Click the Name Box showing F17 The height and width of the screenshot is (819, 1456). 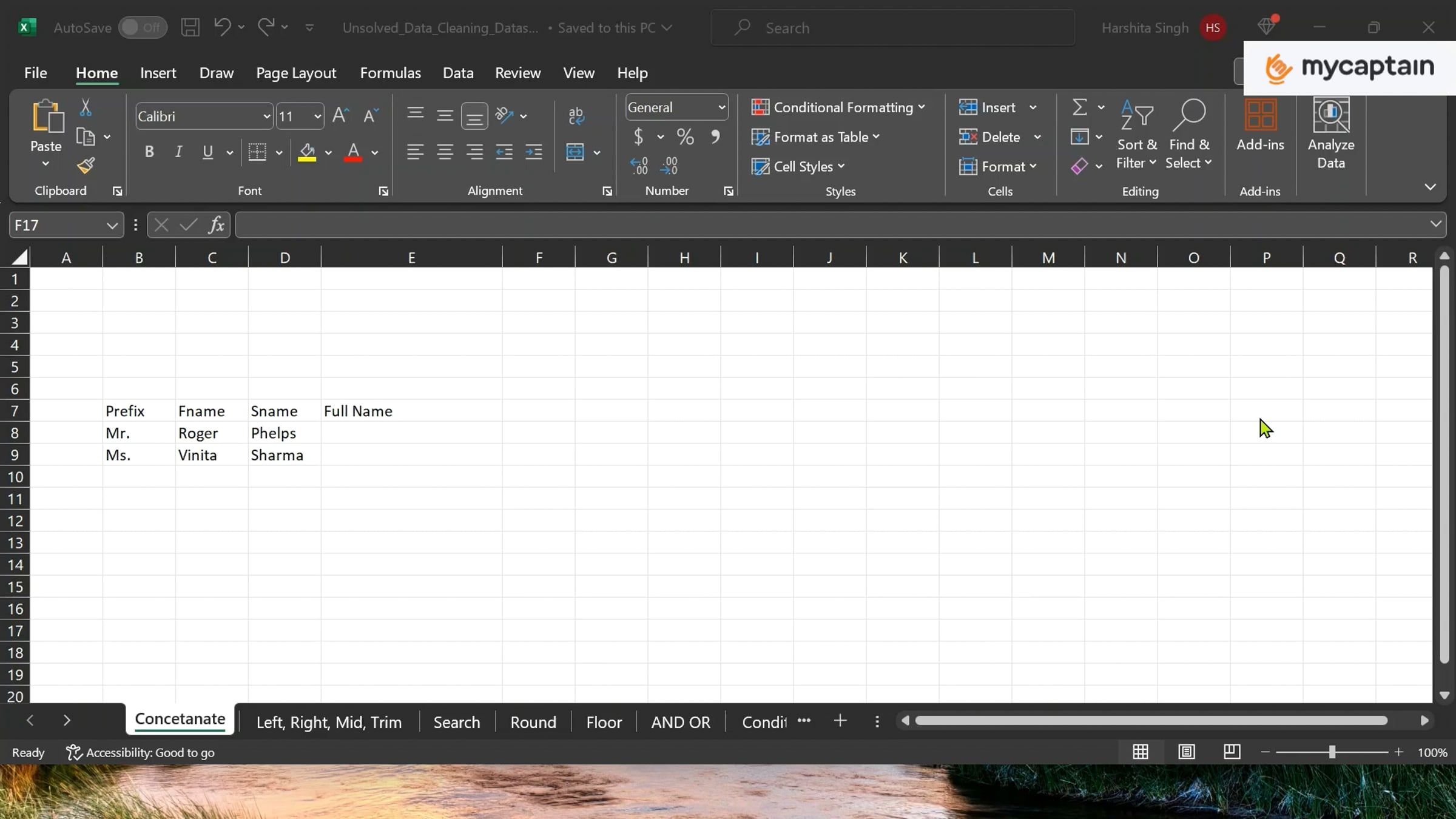pos(58,225)
